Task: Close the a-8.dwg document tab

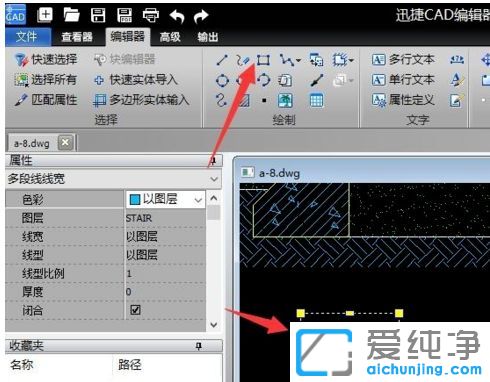Action: point(65,143)
